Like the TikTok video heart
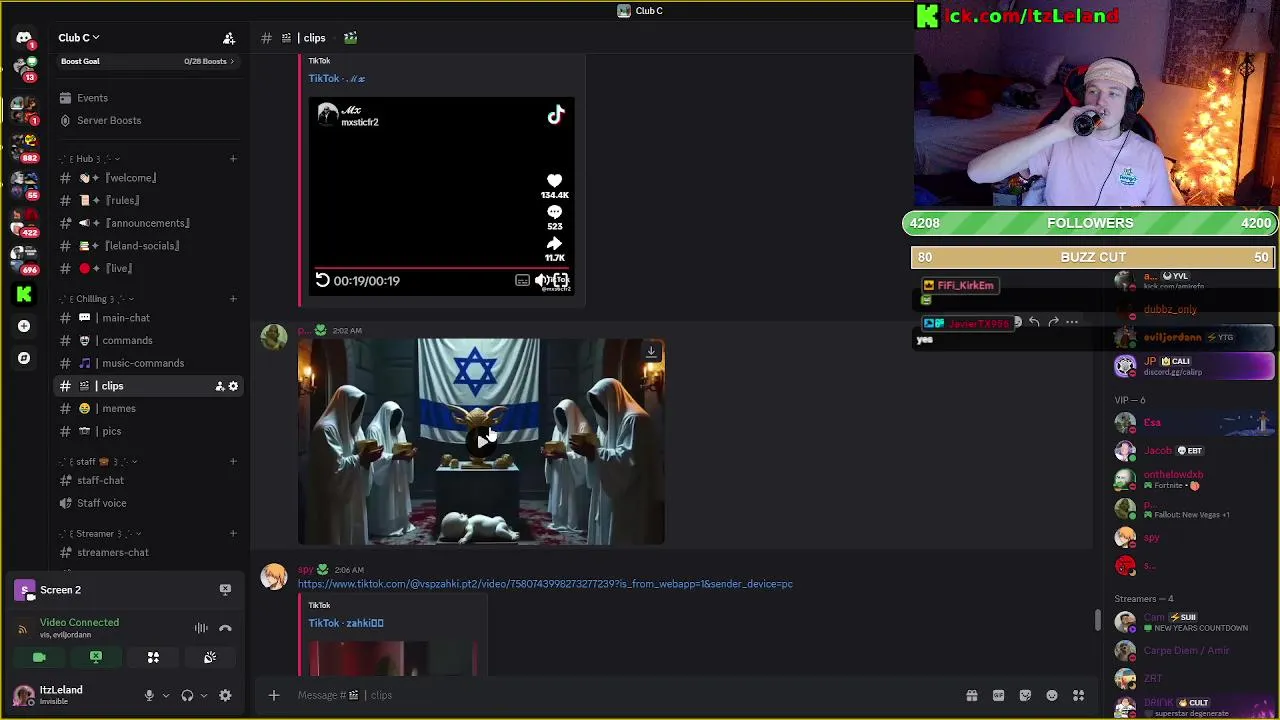Screen dimensions: 1280x720 click(555, 180)
